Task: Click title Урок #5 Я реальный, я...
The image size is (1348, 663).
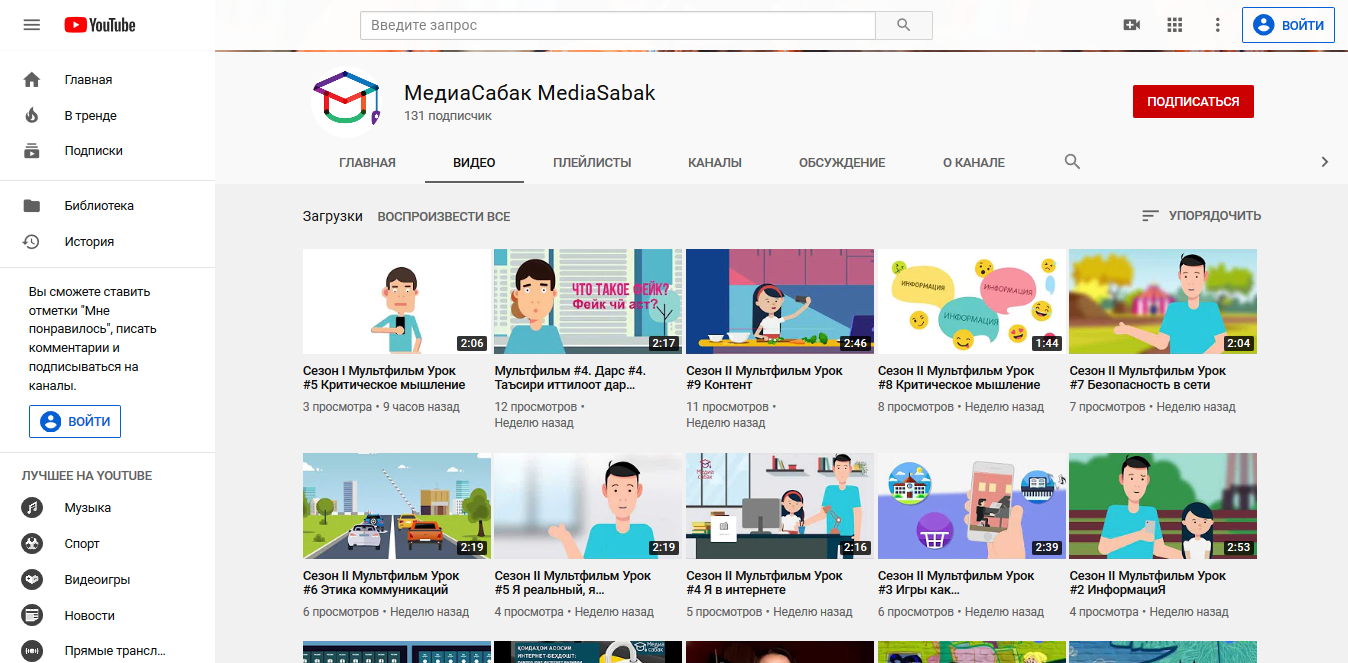Action: 572,583
